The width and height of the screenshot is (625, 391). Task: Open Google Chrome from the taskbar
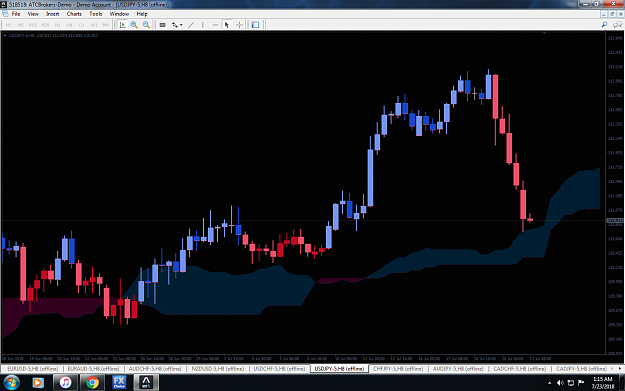coord(92,383)
